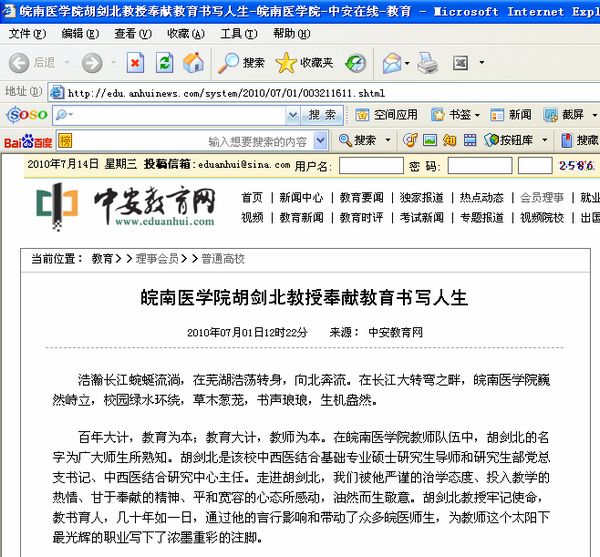Open 空间应用 on SOSO toolbar
The image size is (600, 557).
point(386,115)
